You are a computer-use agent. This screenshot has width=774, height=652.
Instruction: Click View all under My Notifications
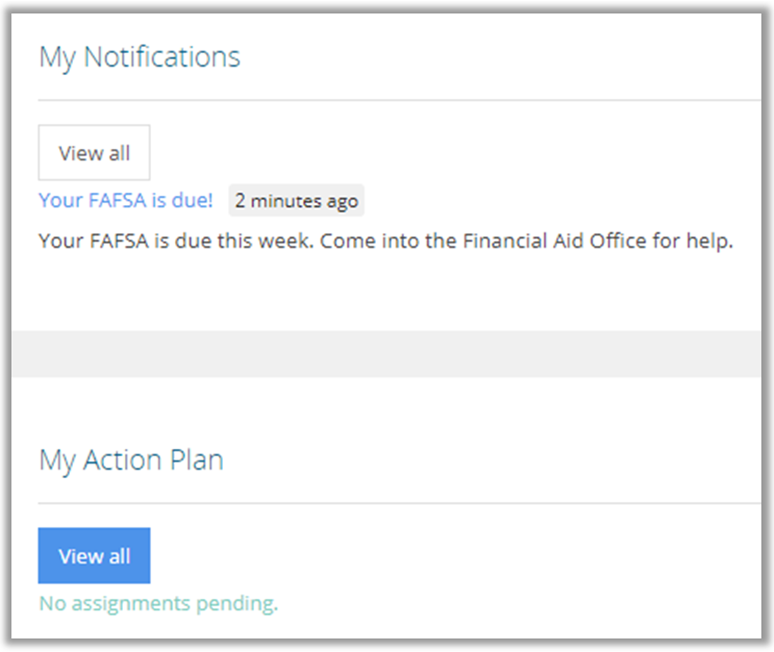(x=94, y=153)
